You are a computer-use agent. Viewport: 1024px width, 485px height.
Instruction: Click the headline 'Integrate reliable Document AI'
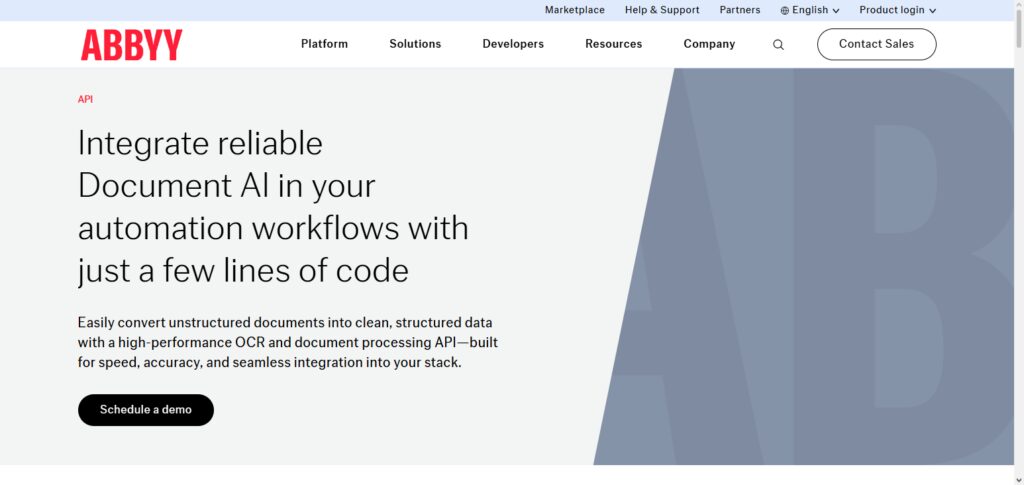(x=273, y=206)
